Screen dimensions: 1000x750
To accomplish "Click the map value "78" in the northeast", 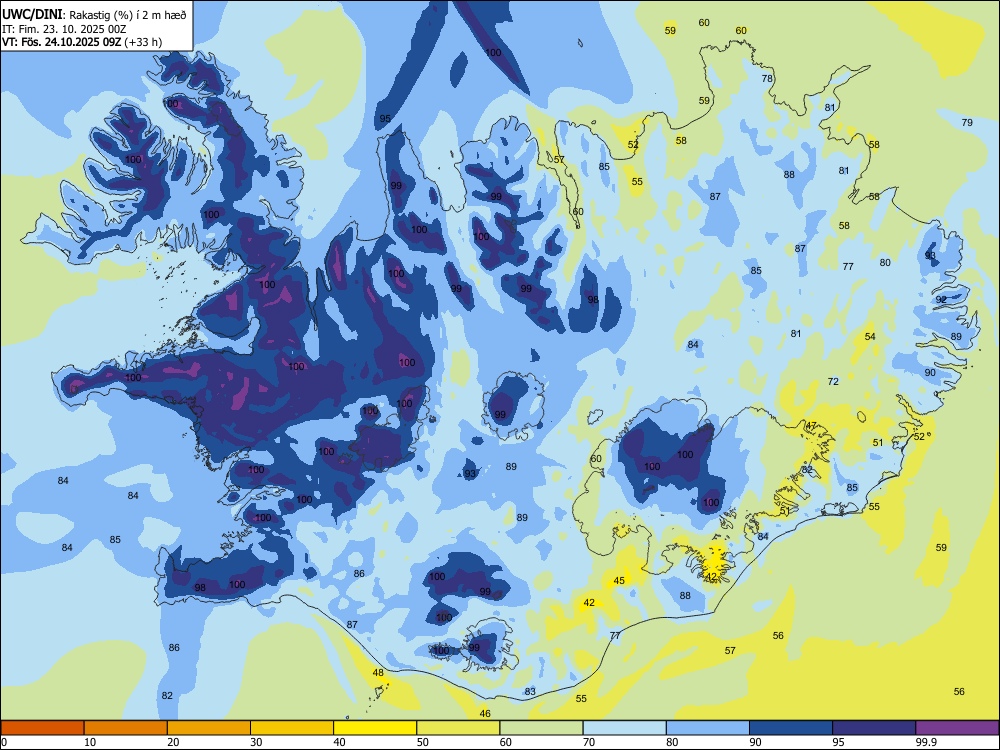I will (x=767, y=78).
